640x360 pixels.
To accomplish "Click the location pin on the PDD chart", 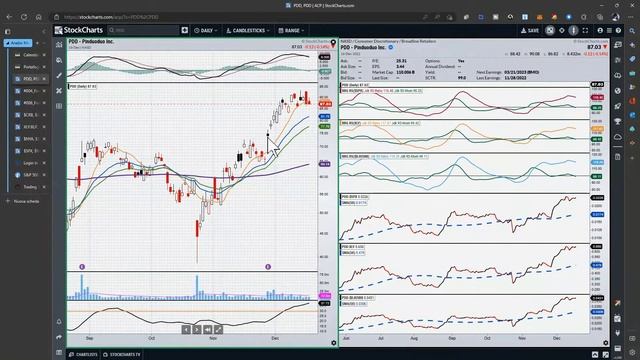I will (333, 43).
